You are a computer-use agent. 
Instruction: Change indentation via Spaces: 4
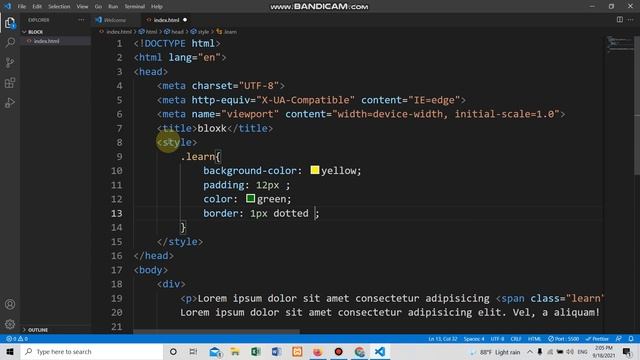(474, 339)
